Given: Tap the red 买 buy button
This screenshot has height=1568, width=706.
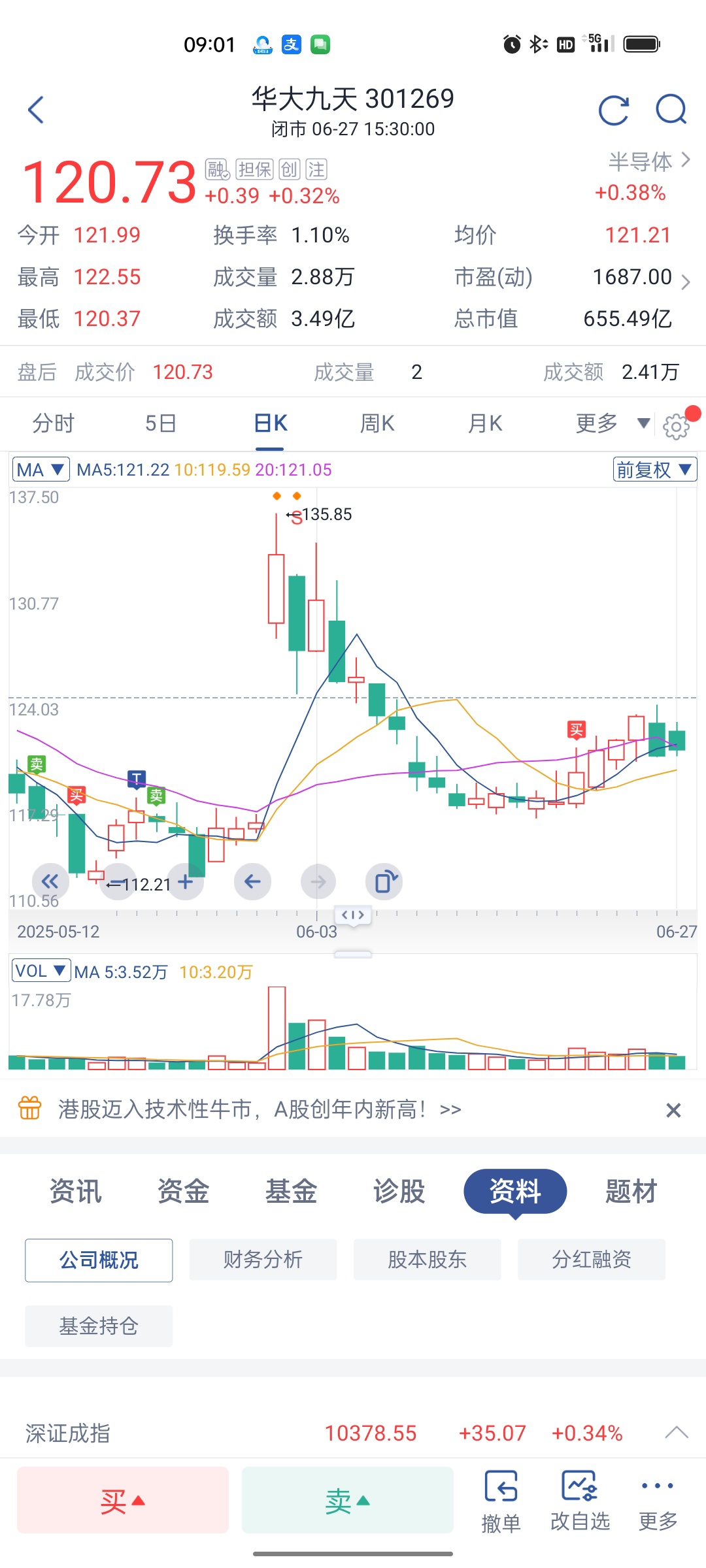Looking at the screenshot, I should [x=123, y=1500].
